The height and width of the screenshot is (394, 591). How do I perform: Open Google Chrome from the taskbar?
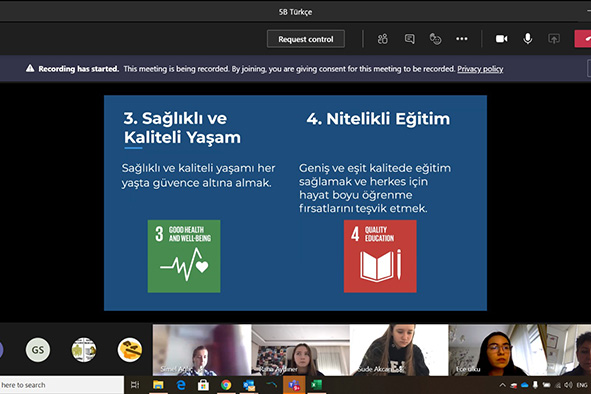(226, 385)
